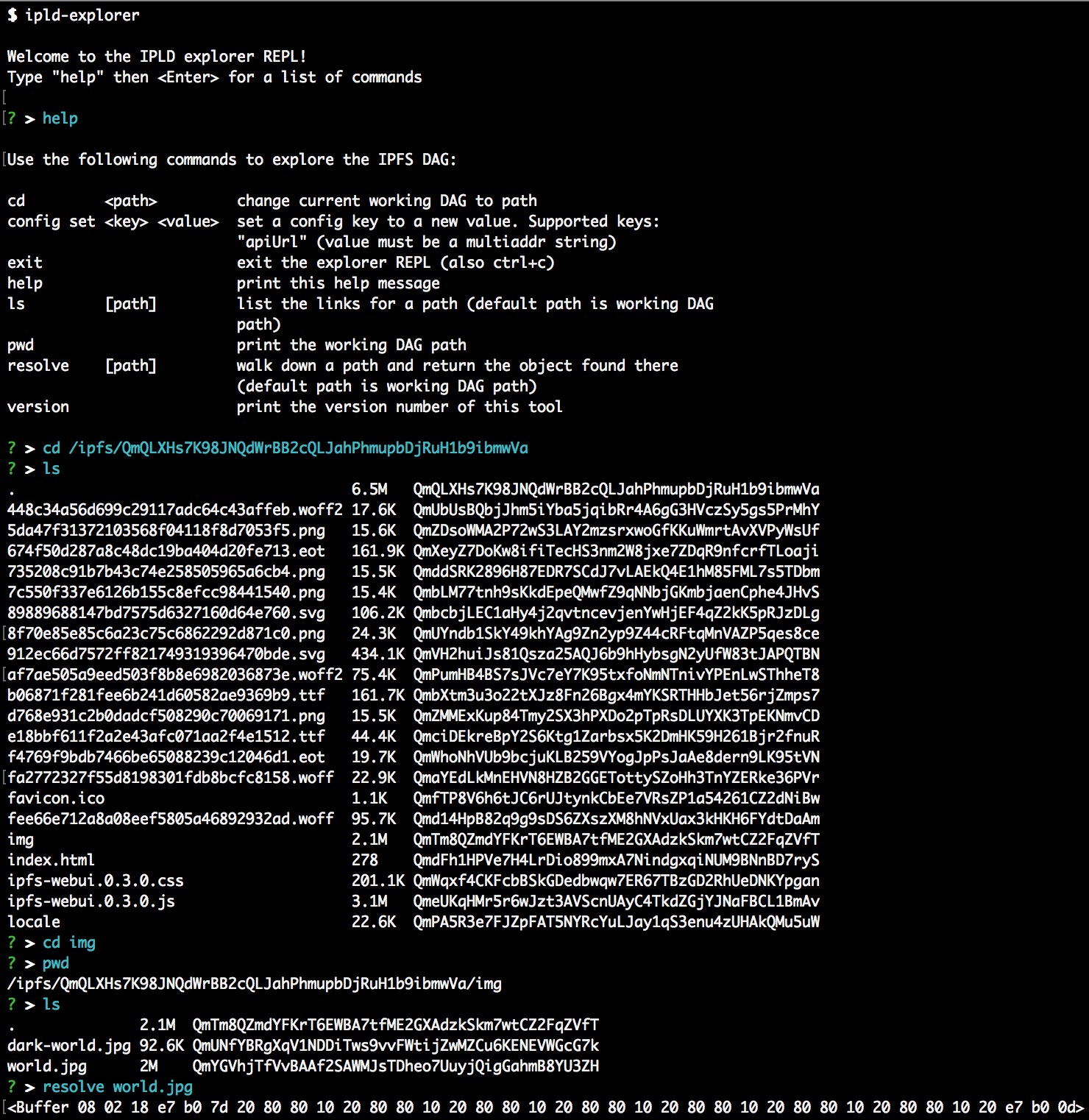
Task: Click f4769f9bdb7466be65088239c12046d1.eot file name
Action: pyautogui.click(x=166, y=757)
